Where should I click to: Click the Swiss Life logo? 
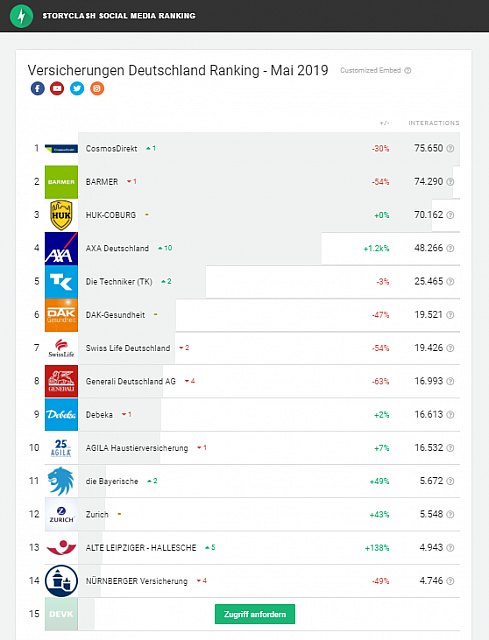click(61, 348)
